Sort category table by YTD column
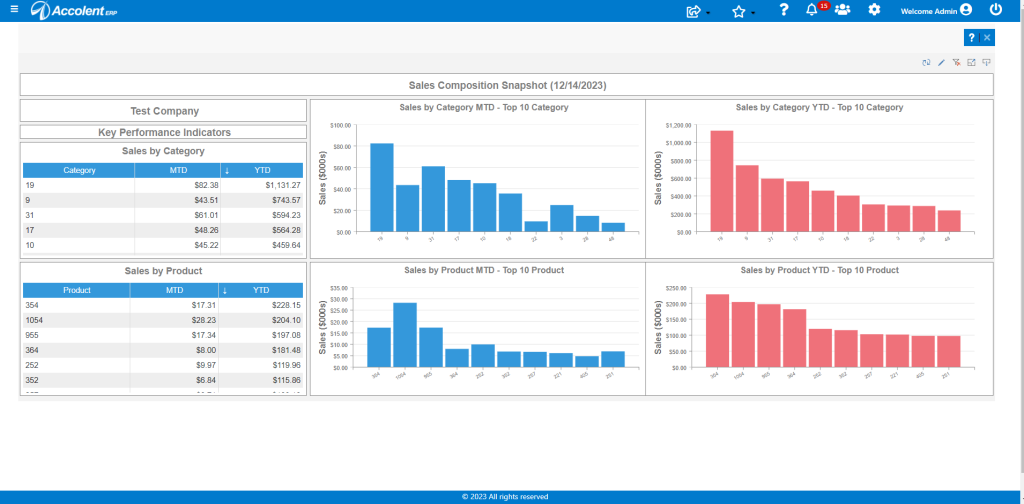This screenshot has width=1024, height=504. pyautogui.click(x=262, y=170)
